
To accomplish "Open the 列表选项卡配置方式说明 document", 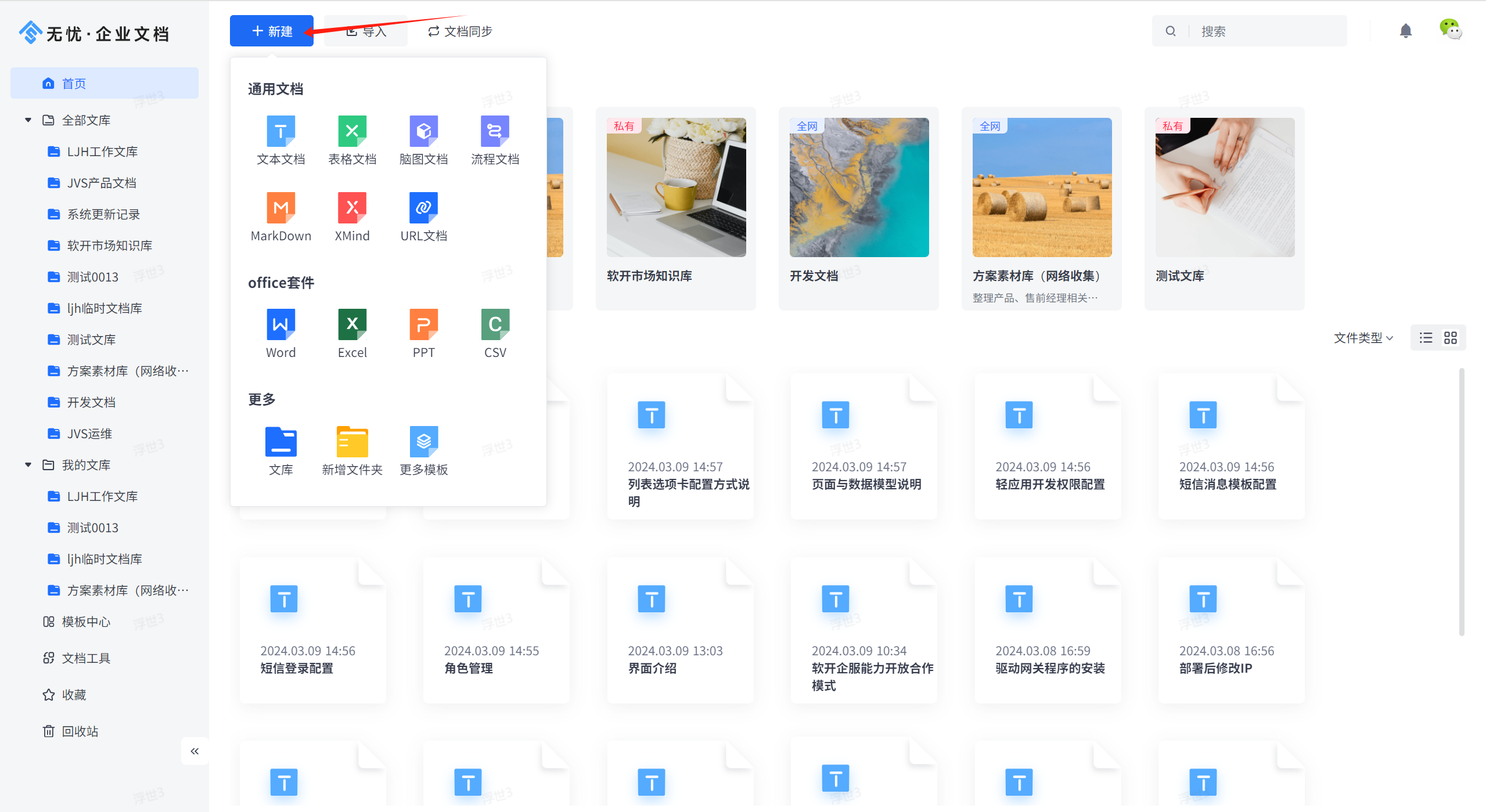I will click(681, 446).
